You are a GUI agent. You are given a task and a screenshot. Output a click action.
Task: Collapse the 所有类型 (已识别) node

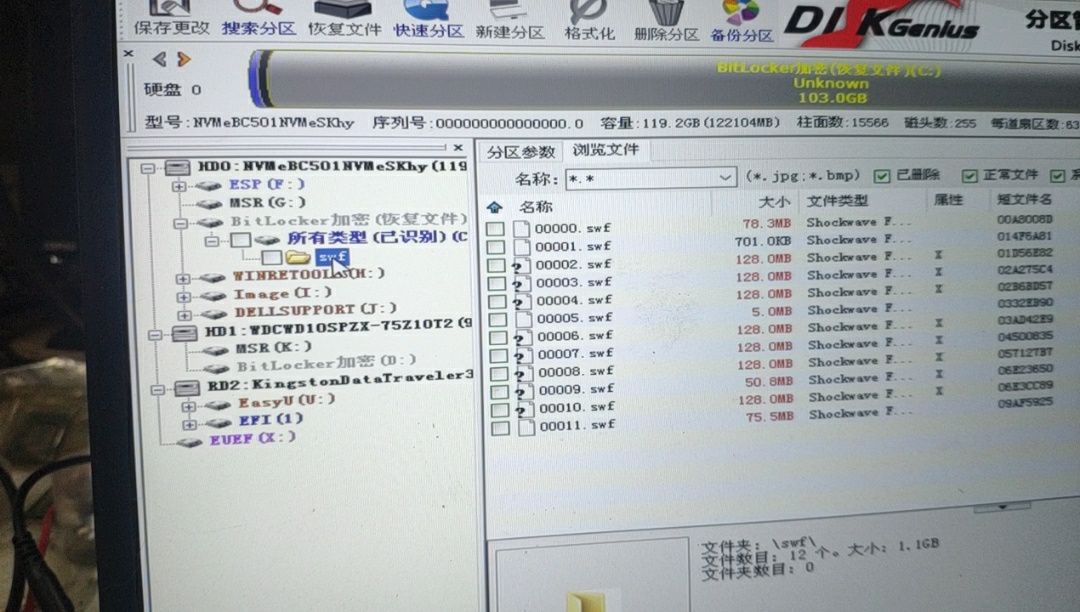(212, 240)
